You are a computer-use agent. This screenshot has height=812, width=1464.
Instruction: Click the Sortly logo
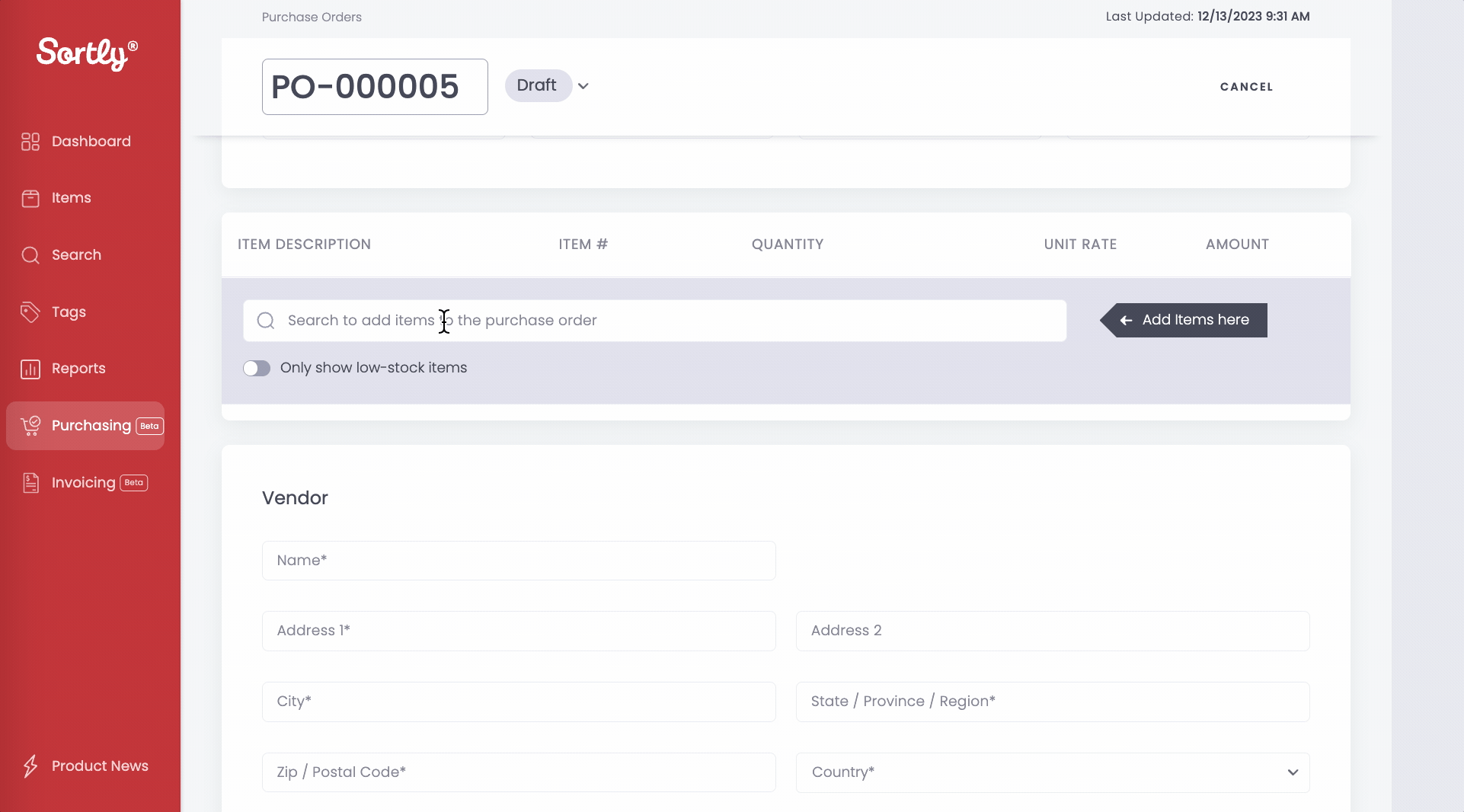pyautogui.click(x=87, y=53)
